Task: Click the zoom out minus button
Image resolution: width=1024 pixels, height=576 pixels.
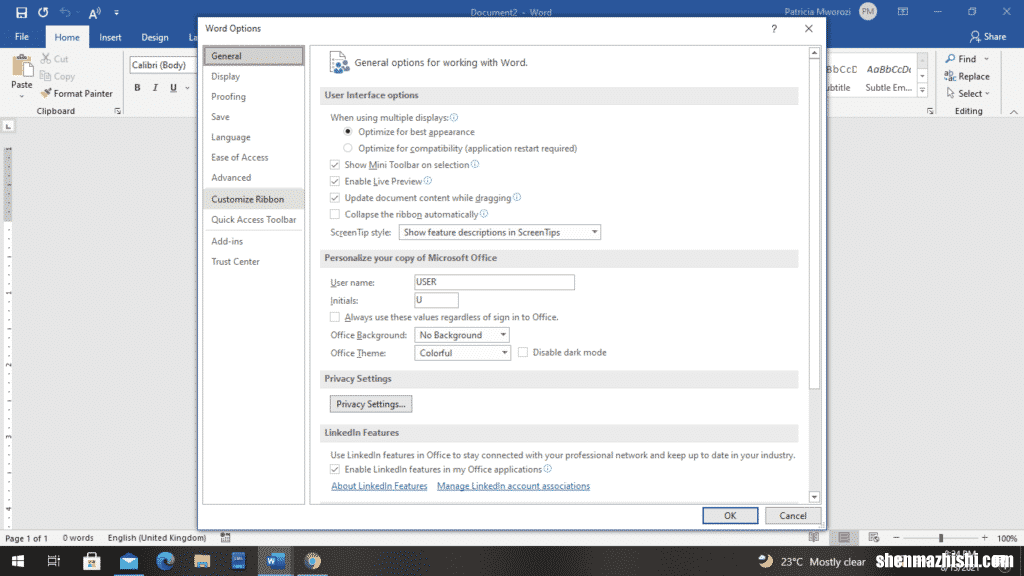Action: click(x=896, y=537)
